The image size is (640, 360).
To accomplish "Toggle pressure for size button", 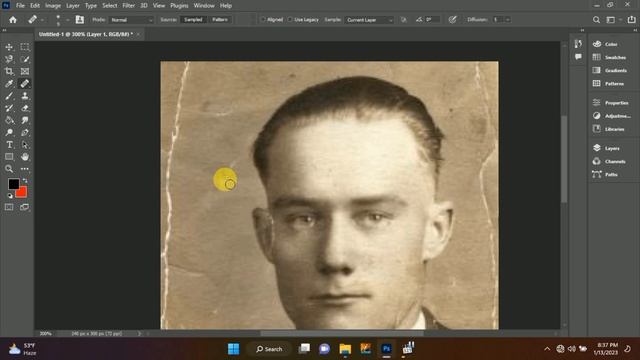I will 452,20.
